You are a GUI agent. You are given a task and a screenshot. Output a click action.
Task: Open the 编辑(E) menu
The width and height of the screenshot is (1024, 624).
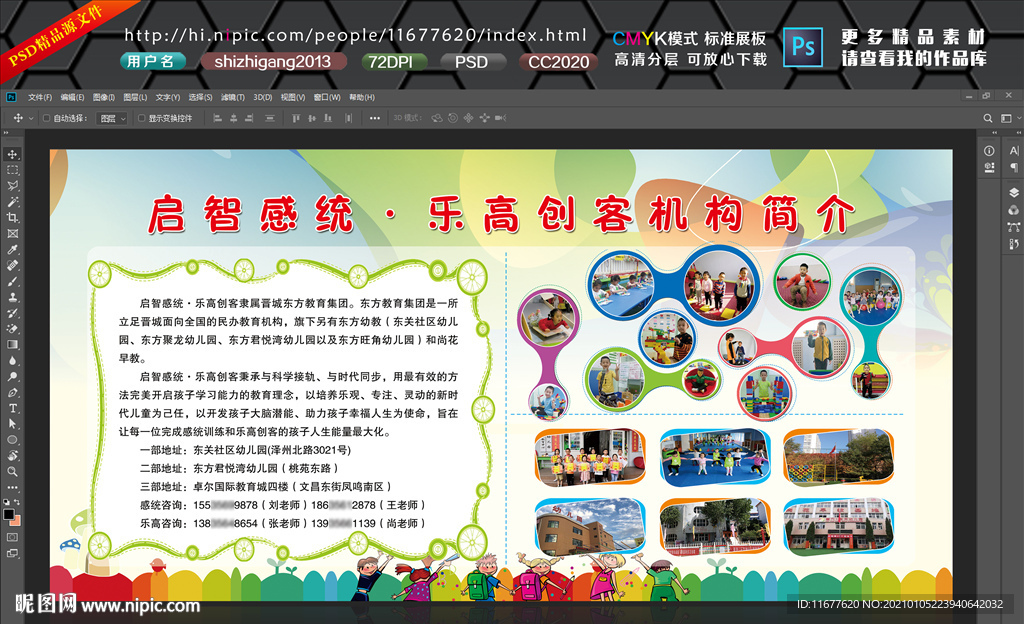pos(72,97)
